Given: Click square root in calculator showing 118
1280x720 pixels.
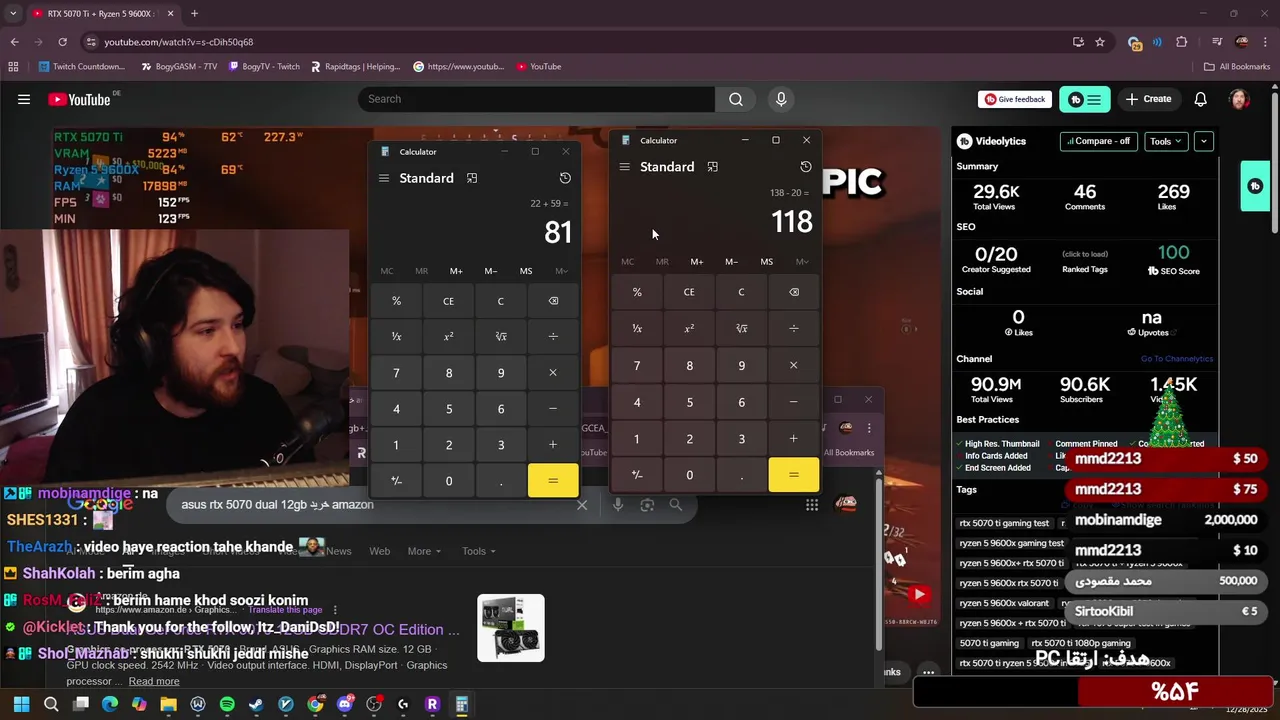Looking at the screenshot, I should coord(741,328).
